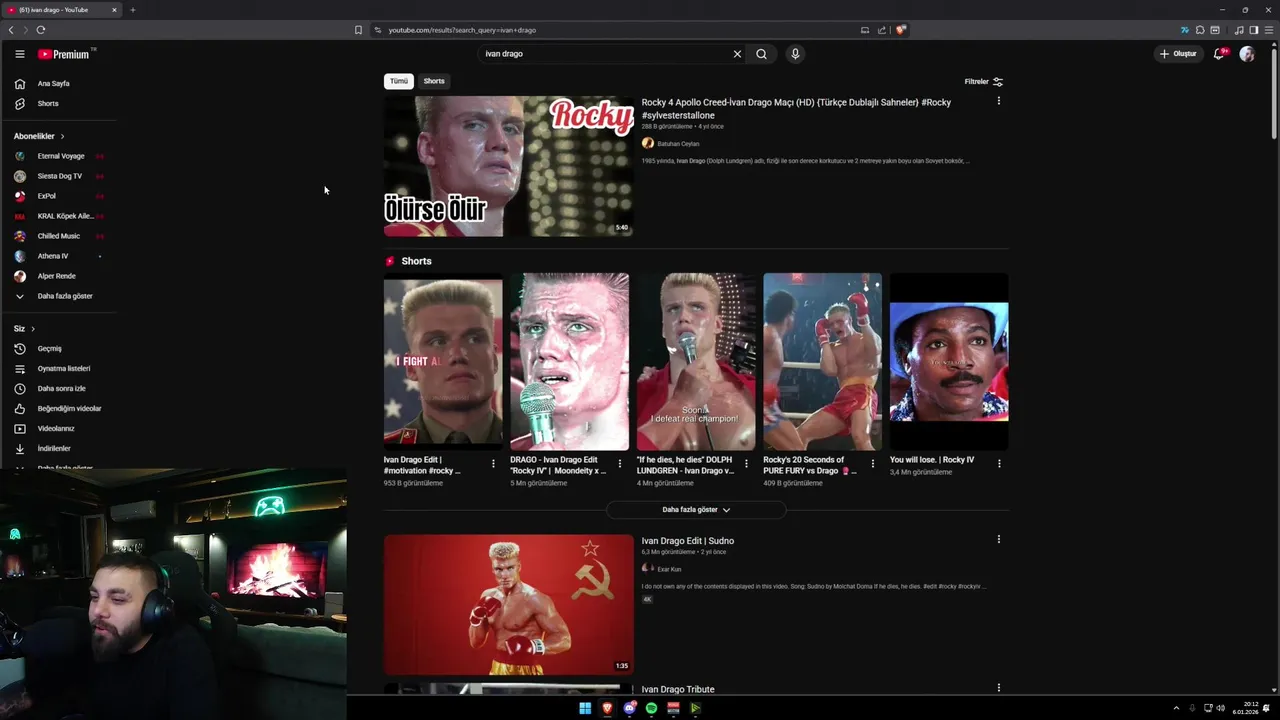Open Daha sonra izle list
Screen dimensions: 1280x720
[x=60, y=389]
